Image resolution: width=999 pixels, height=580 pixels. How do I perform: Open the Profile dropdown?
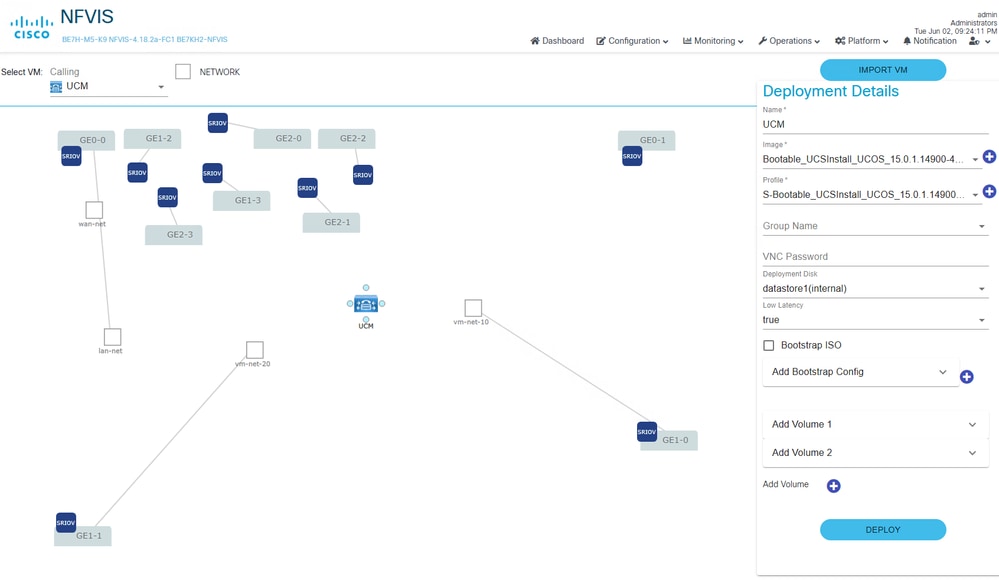click(870, 194)
